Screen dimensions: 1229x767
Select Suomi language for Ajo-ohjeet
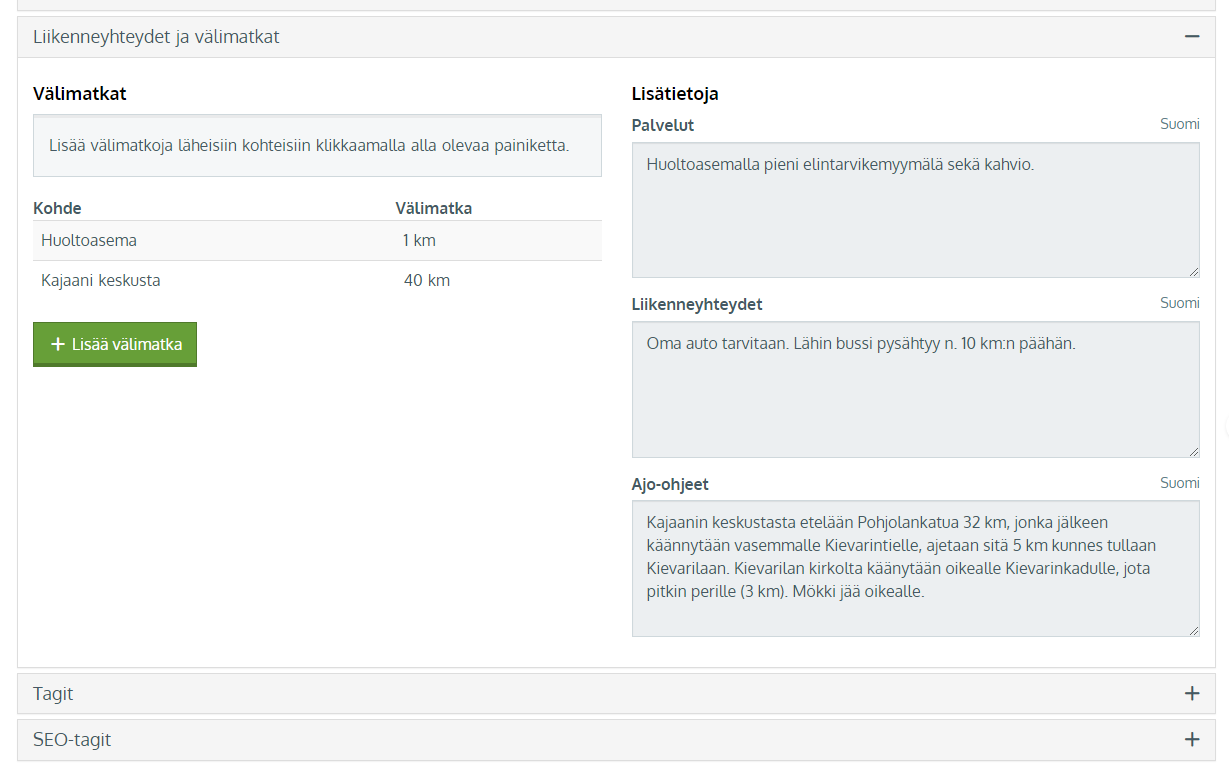[x=1180, y=483]
